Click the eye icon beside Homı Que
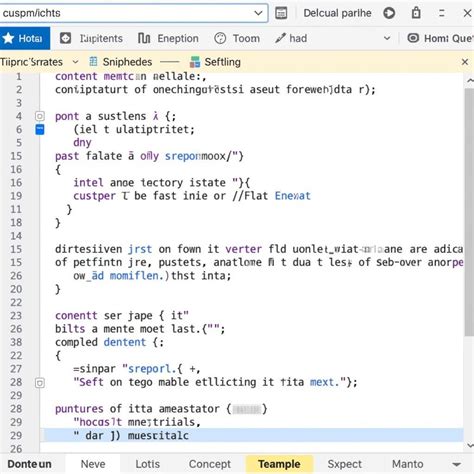 tap(413, 38)
